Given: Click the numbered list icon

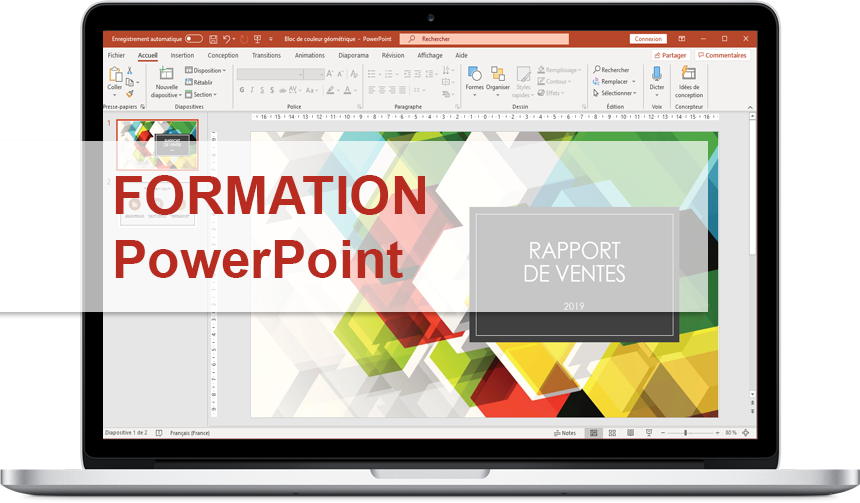Looking at the screenshot, I should click(389, 74).
